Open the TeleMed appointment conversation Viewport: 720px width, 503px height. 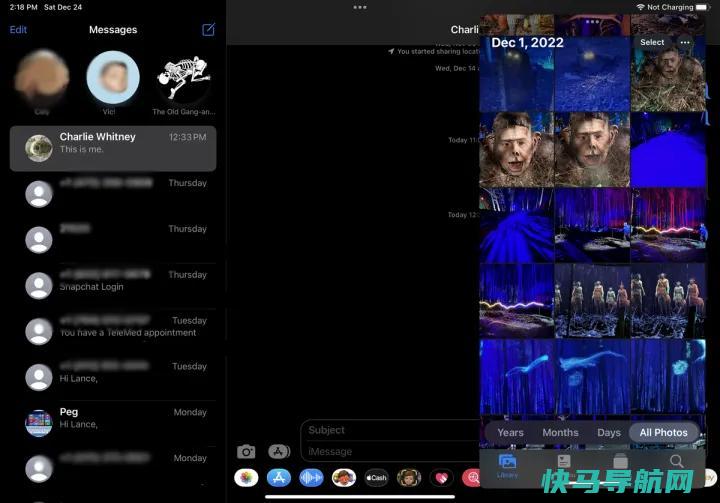tap(113, 331)
